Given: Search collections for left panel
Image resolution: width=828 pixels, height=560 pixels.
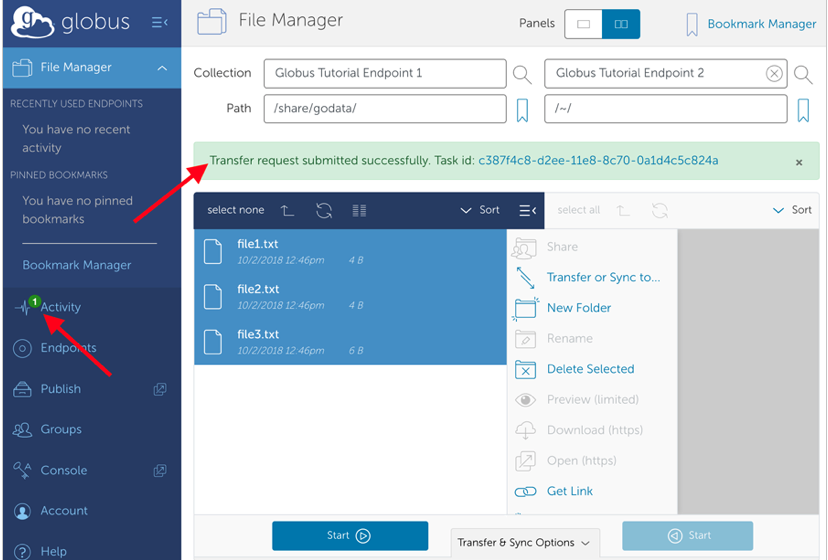Looking at the screenshot, I should click(x=522, y=74).
